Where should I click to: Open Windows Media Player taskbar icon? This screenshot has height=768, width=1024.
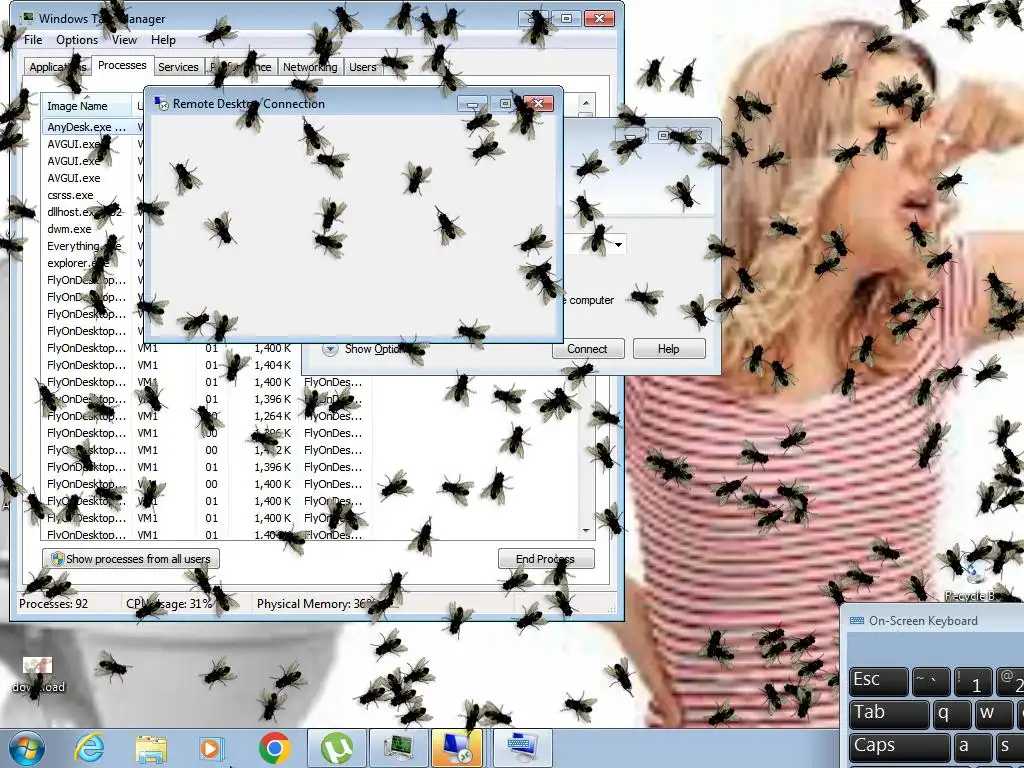[x=211, y=748]
